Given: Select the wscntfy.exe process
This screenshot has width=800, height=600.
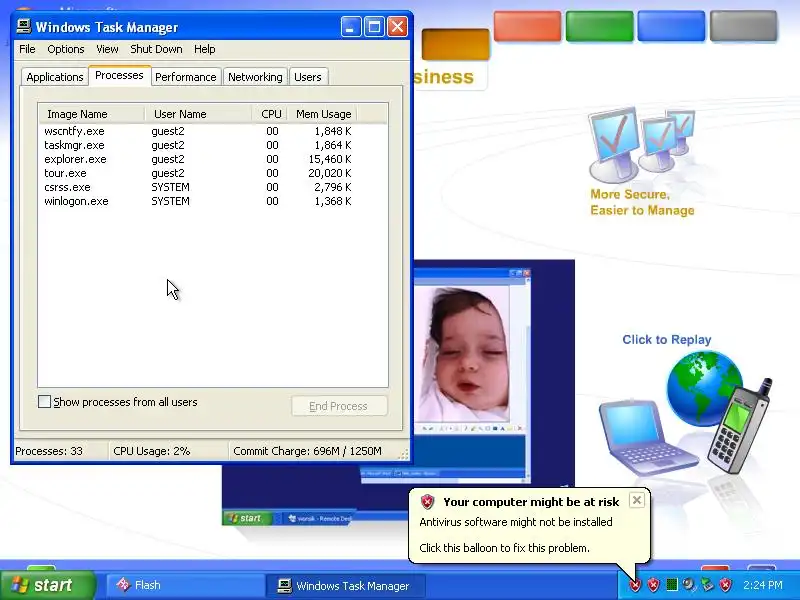Looking at the screenshot, I should (x=74, y=131).
